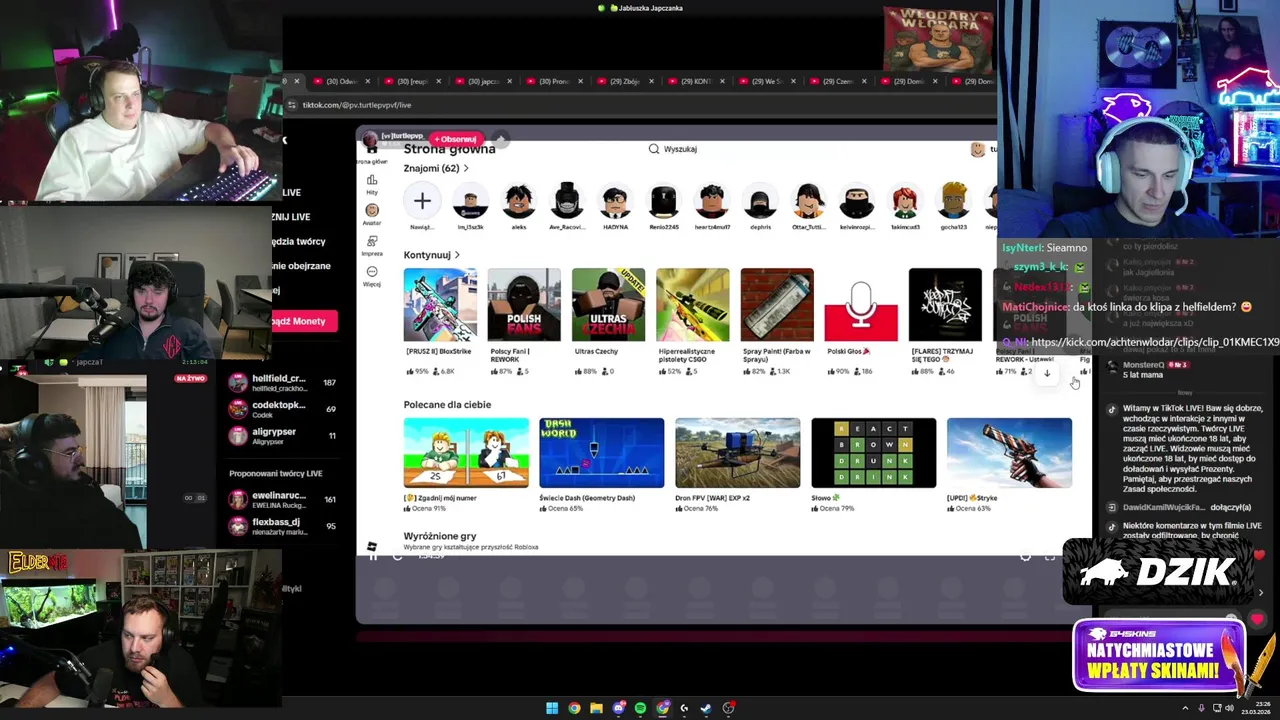Pause the TikTok live stream
Image resolution: width=1280 pixels, height=720 pixels.
click(x=373, y=556)
